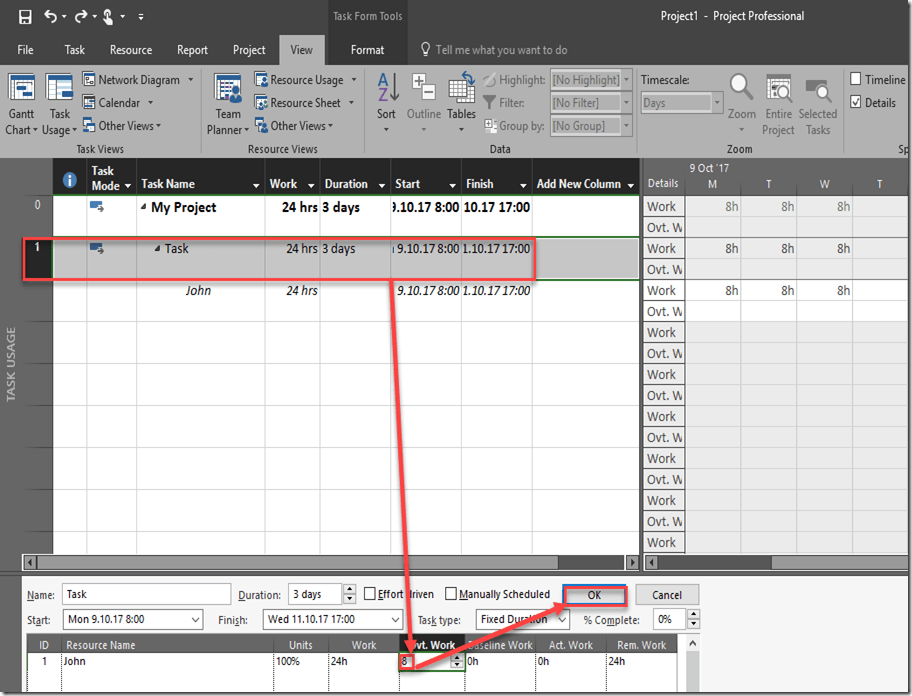Screen dimensions: 912x696
Task: Uncheck the Details checkbox
Action: point(856,102)
